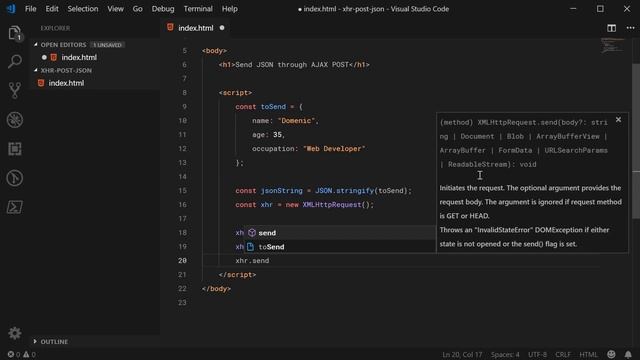Expand the Outline section

tap(54, 342)
